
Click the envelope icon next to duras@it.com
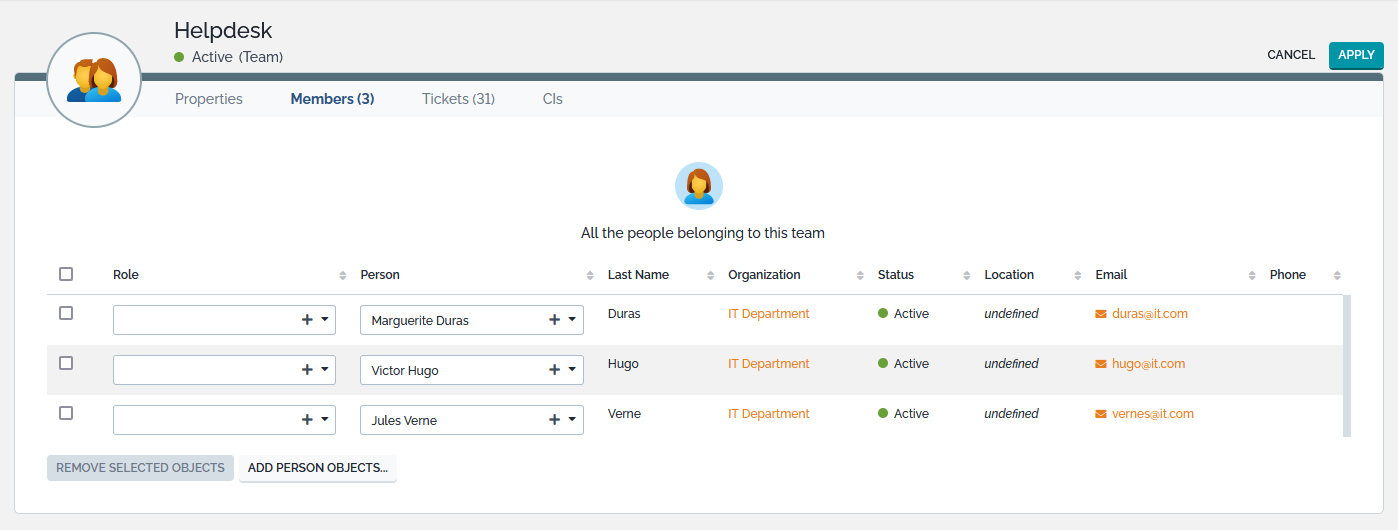1101,314
